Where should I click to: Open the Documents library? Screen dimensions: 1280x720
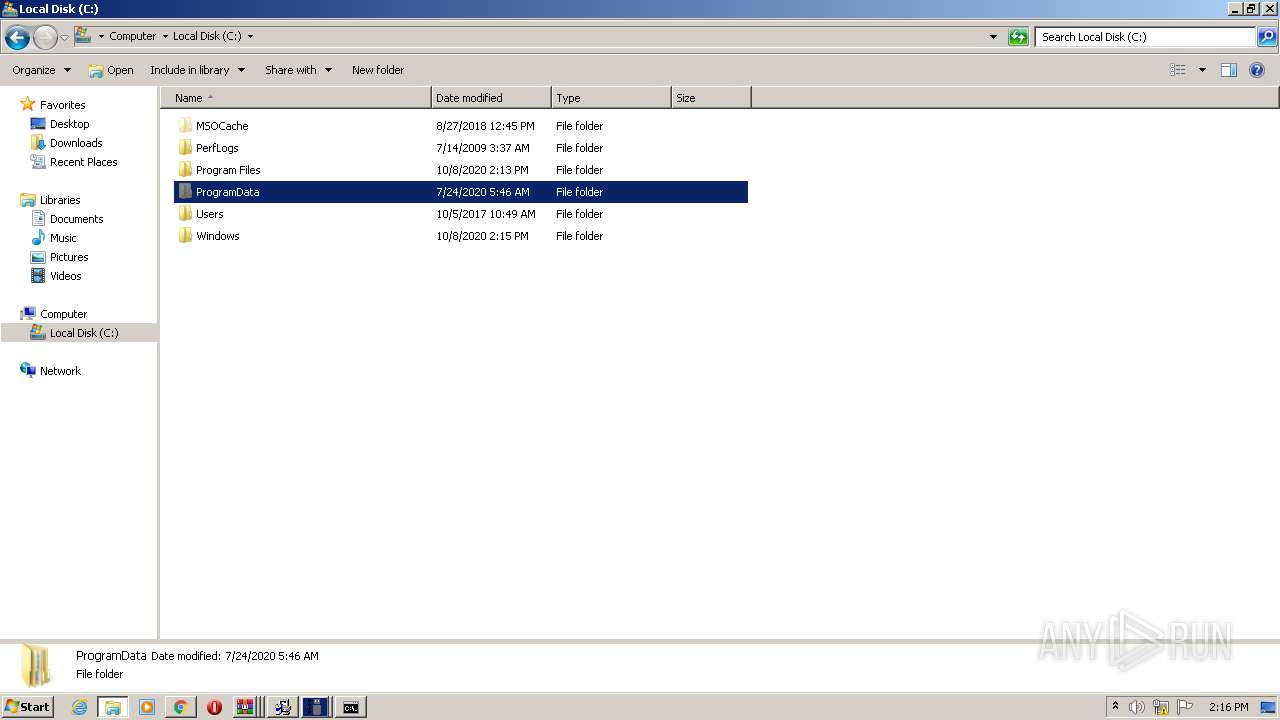tap(76, 219)
